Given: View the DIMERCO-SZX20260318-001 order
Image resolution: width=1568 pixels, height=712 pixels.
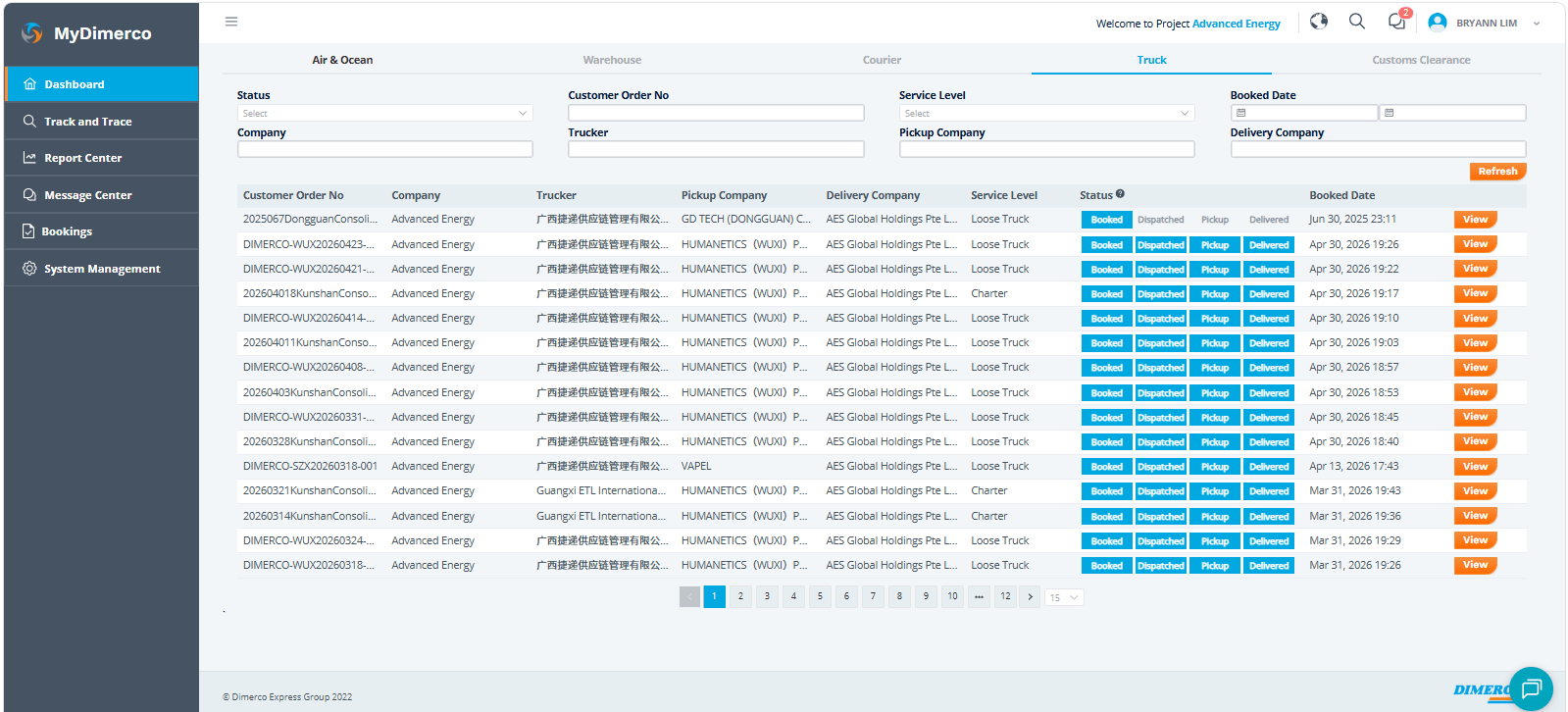Looking at the screenshot, I should click(x=1475, y=467).
